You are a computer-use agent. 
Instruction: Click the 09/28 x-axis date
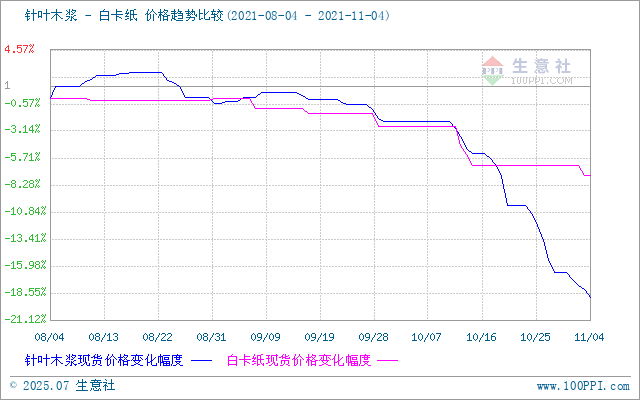coord(373,337)
